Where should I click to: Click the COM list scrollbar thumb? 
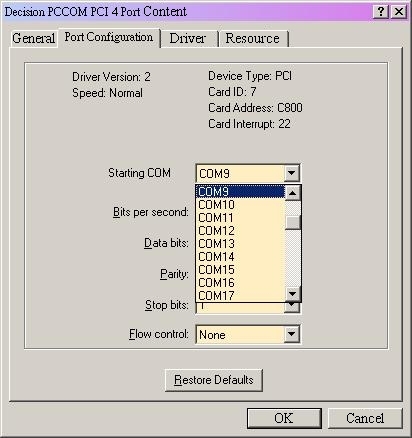[x=293, y=223]
